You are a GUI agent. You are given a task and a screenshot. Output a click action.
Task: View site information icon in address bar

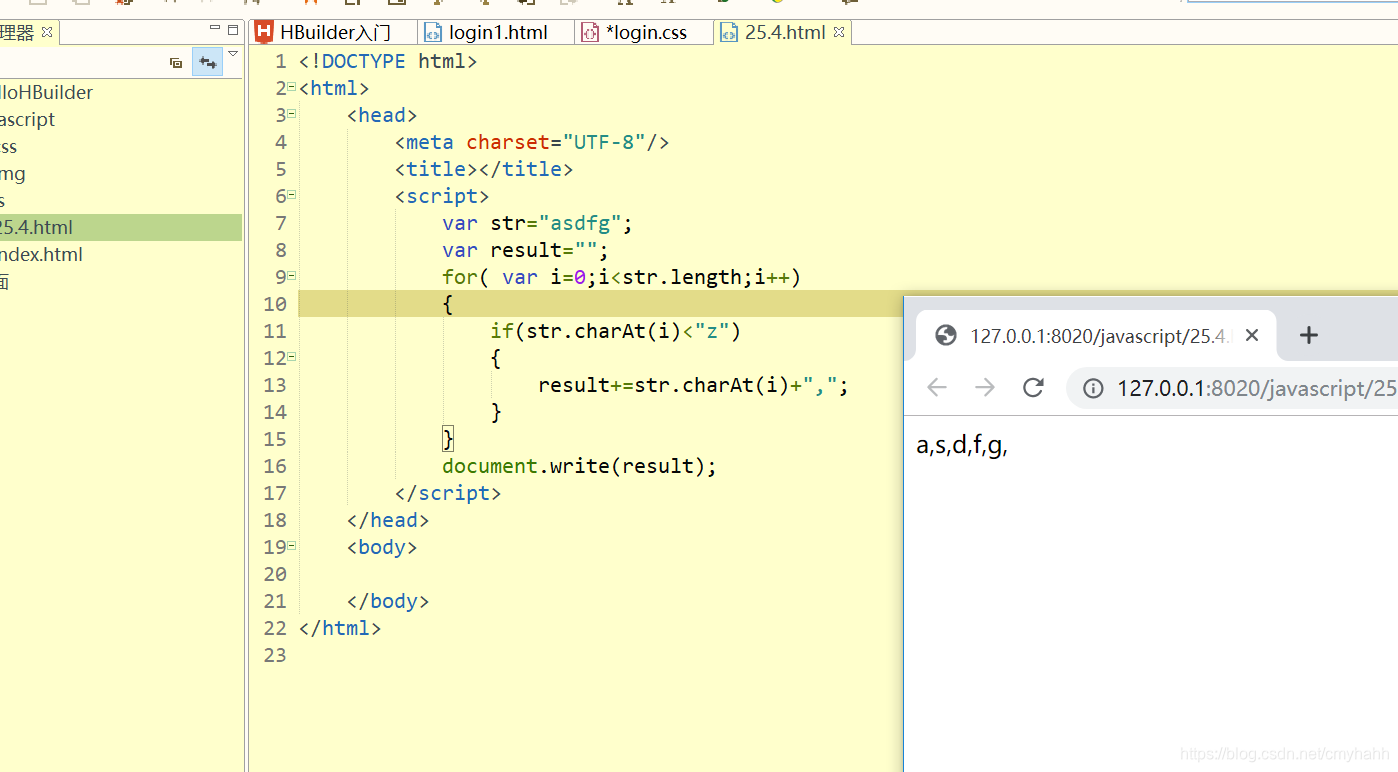(1094, 388)
